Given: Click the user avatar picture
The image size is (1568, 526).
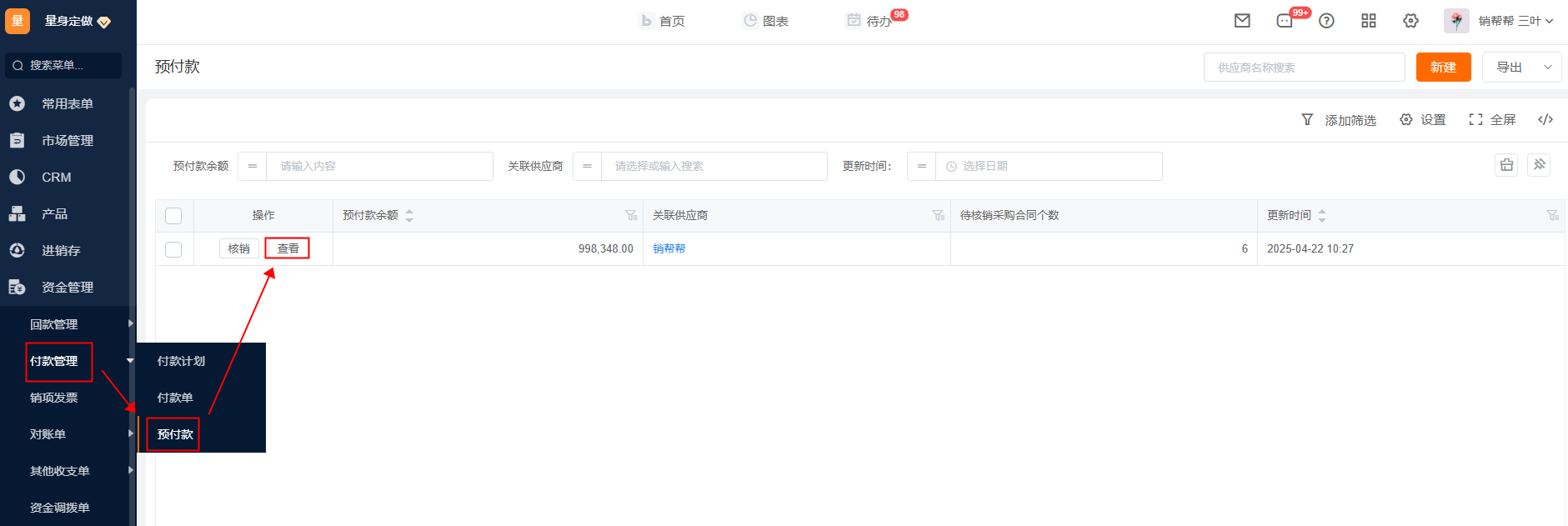Looking at the screenshot, I should pos(1456,21).
